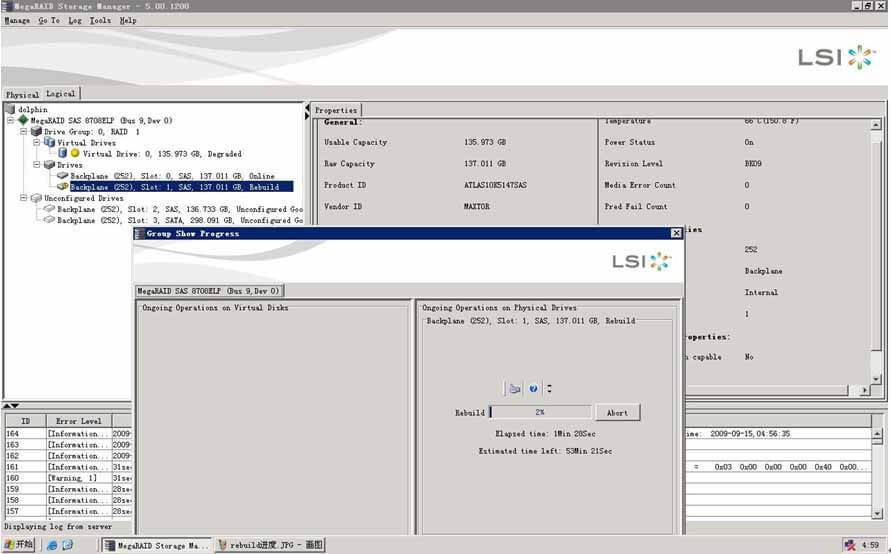
Task: Abort the rebuild operation
Action: pyautogui.click(x=617, y=412)
